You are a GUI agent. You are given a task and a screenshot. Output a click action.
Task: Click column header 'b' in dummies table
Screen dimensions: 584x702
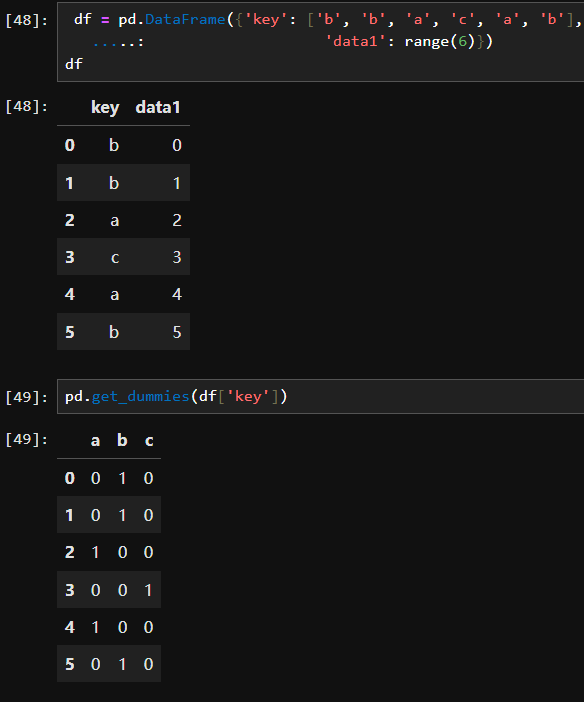tap(122, 440)
